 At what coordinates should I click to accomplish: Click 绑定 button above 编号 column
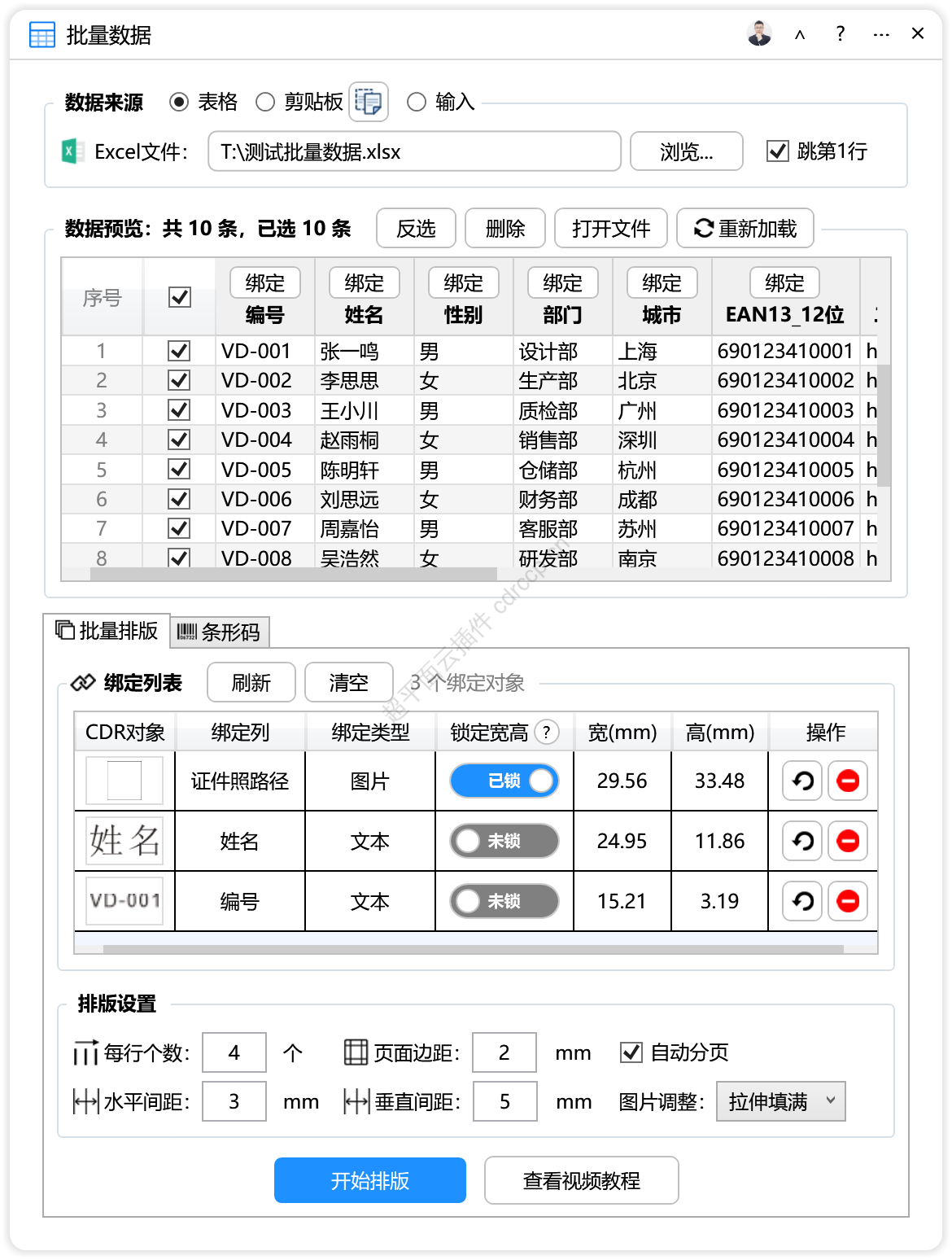pyautogui.click(x=265, y=283)
